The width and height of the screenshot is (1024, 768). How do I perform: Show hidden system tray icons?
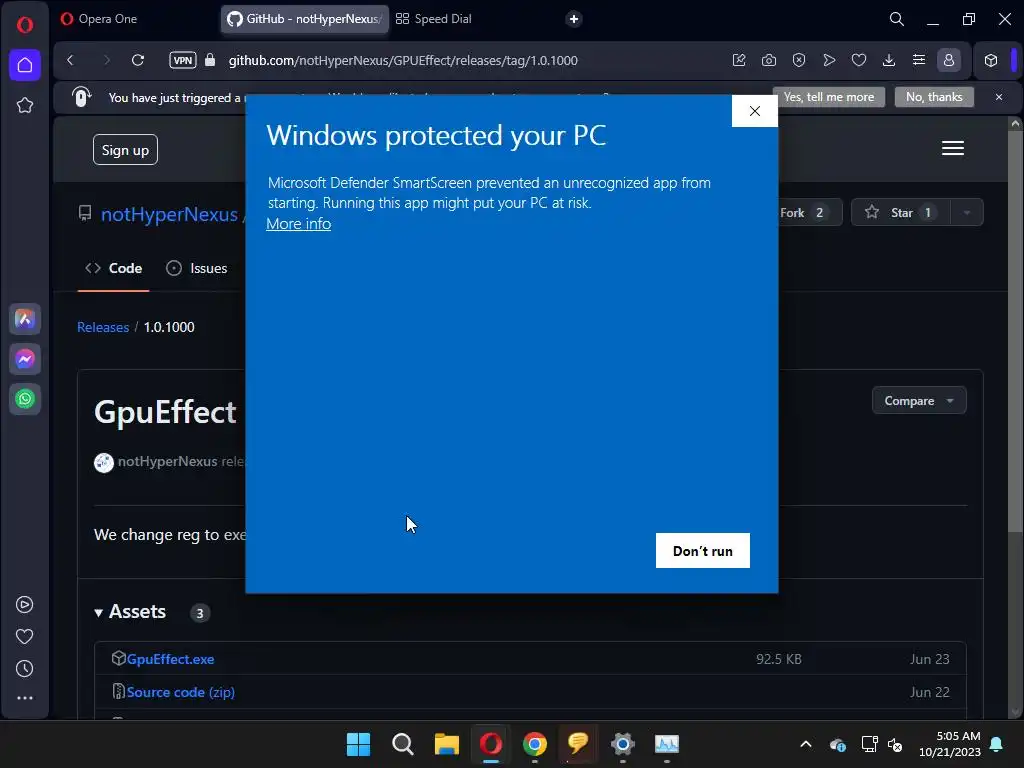tap(806, 744)
